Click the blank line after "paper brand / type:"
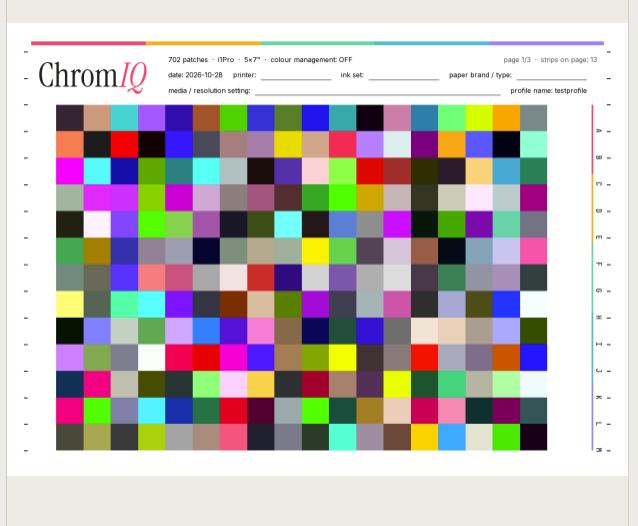The height and width of the screenshot is (526, 638). click(x=552, y=80)
